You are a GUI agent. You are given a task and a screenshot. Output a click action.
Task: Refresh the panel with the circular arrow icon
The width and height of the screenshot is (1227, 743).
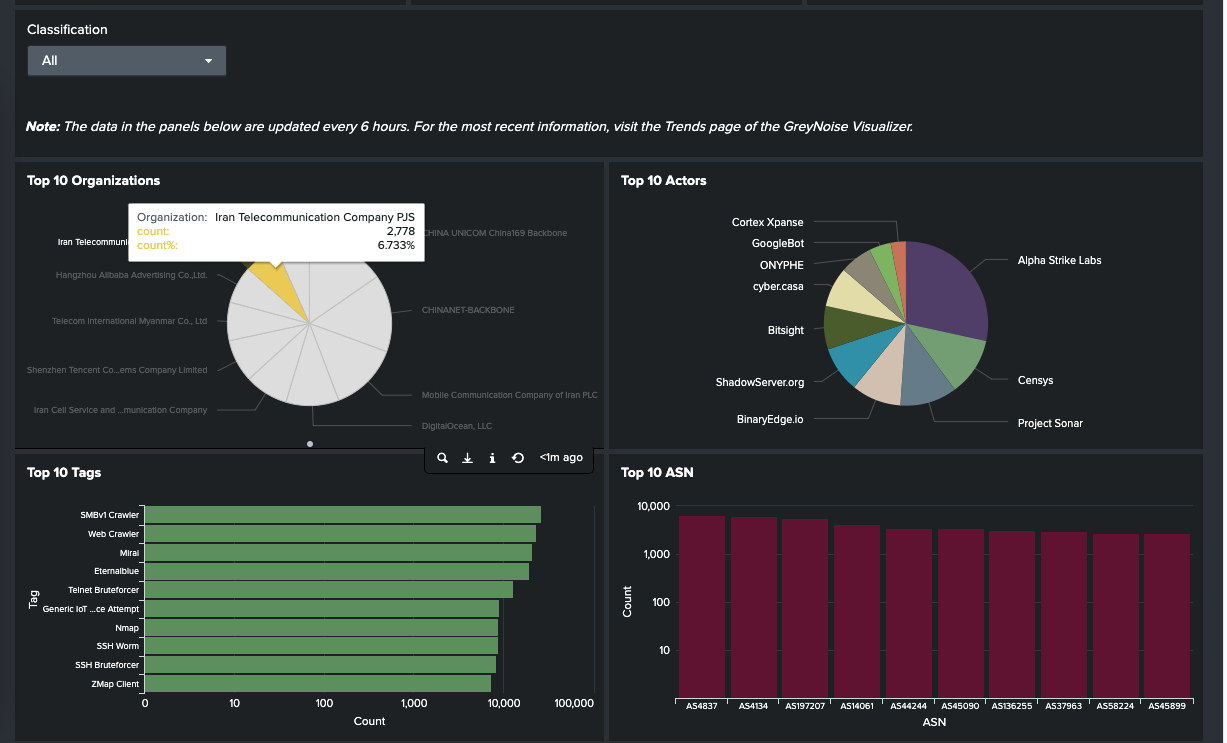[518, 458]
